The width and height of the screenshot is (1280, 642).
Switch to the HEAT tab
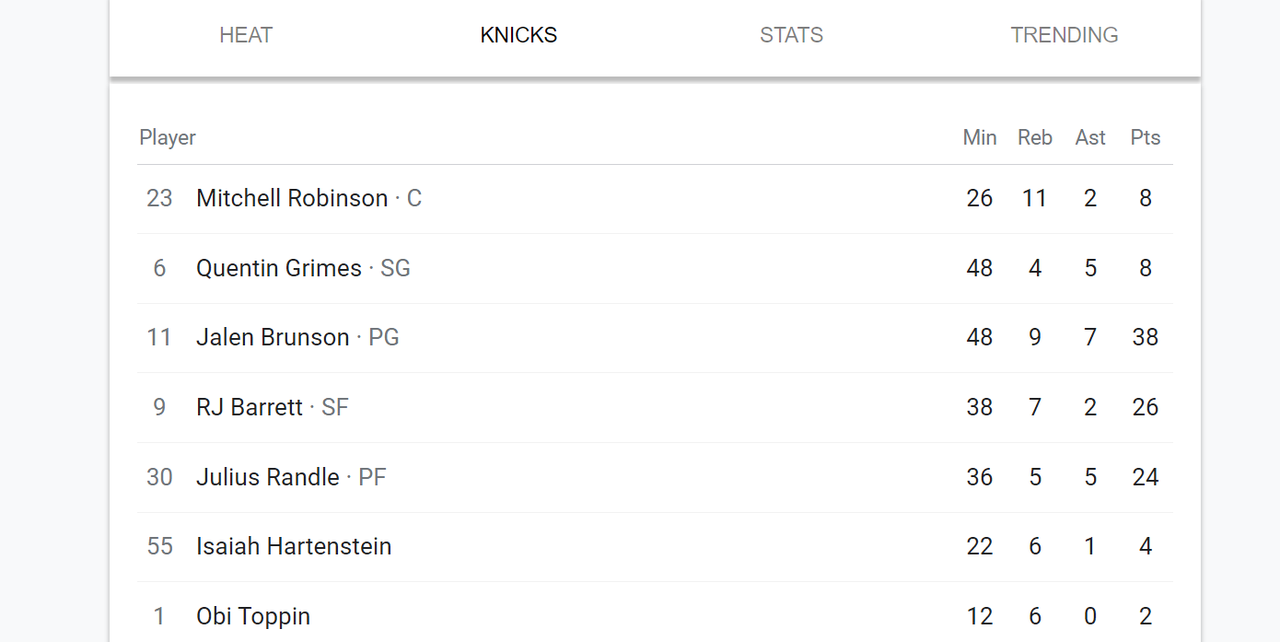(246, 35)
